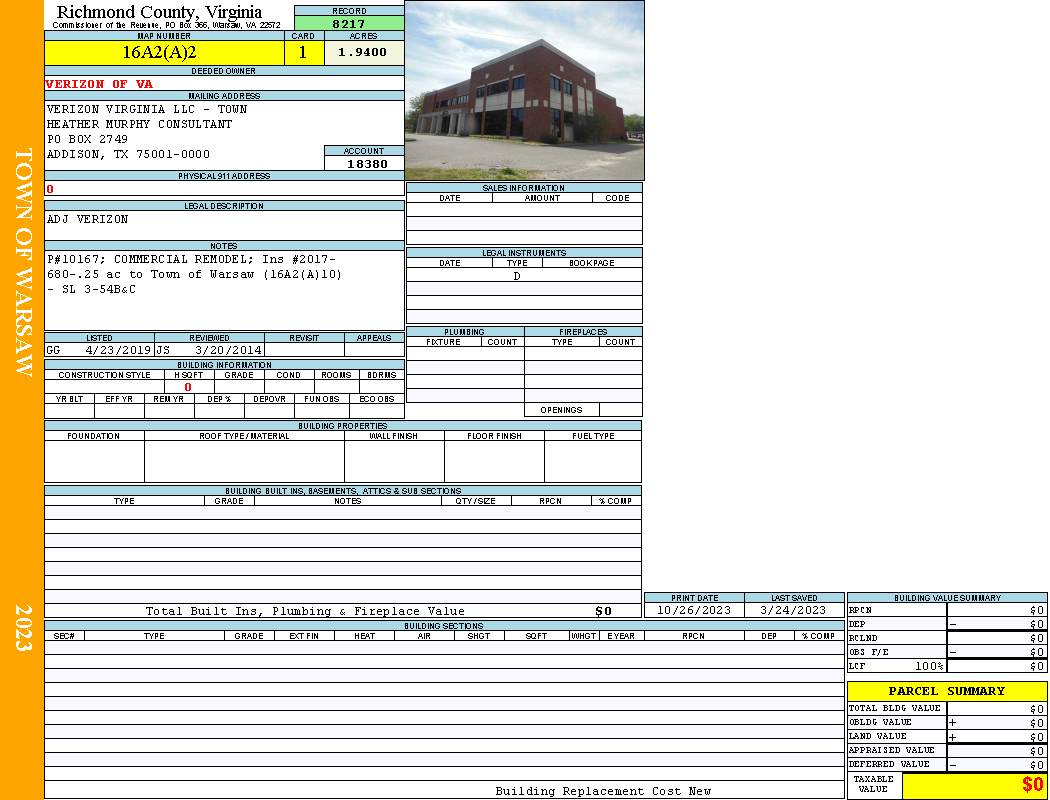Select the Richmond County, Virginia title
The height and width of the screenshot is (800, 1050).
pos(159,11)
